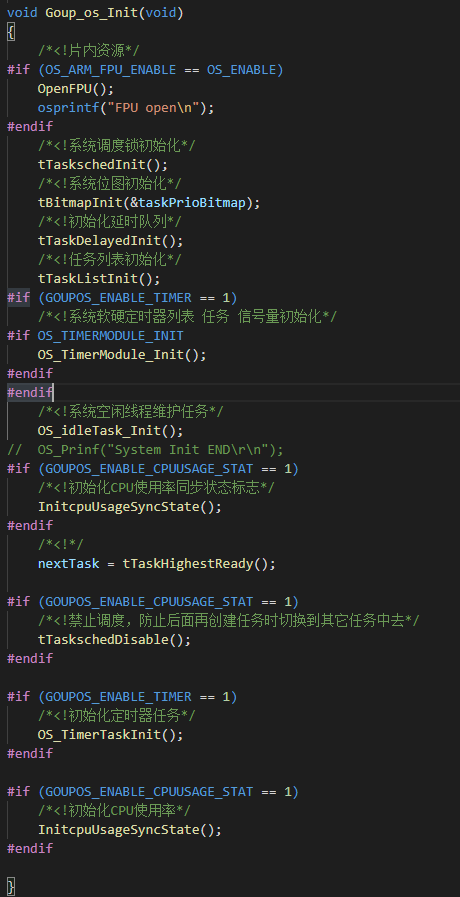Click the tTaskschedInit() call

(103, 165)
